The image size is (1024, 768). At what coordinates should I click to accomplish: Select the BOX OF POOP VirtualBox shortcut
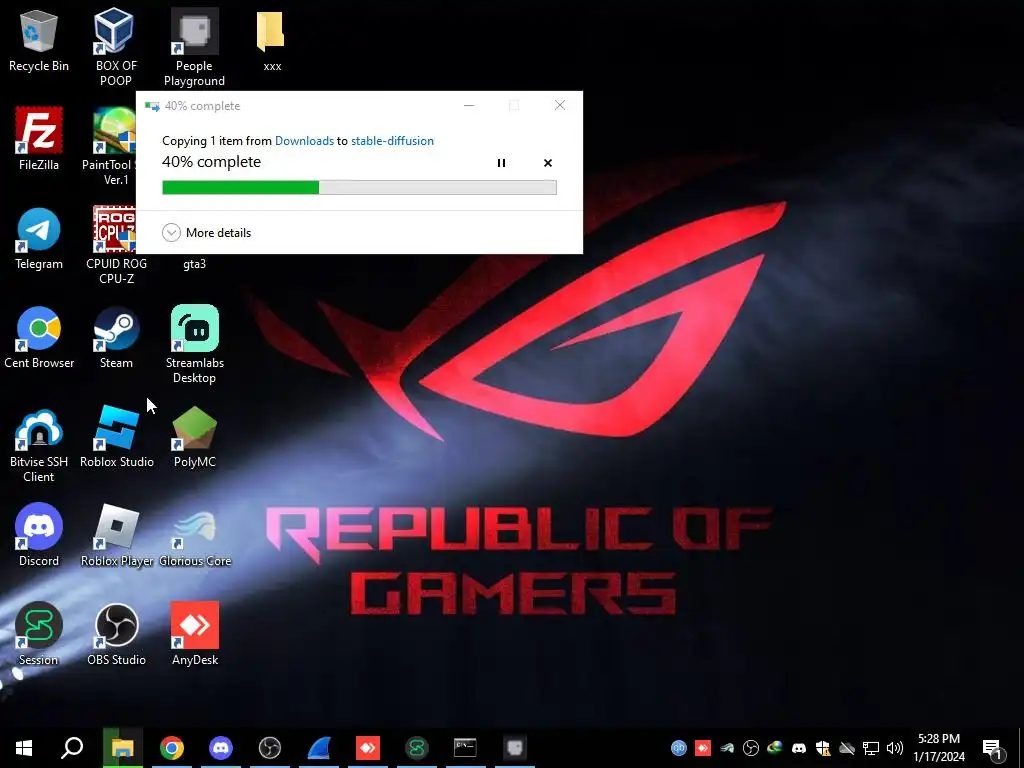pyautogui.click(x=116, y=47)
